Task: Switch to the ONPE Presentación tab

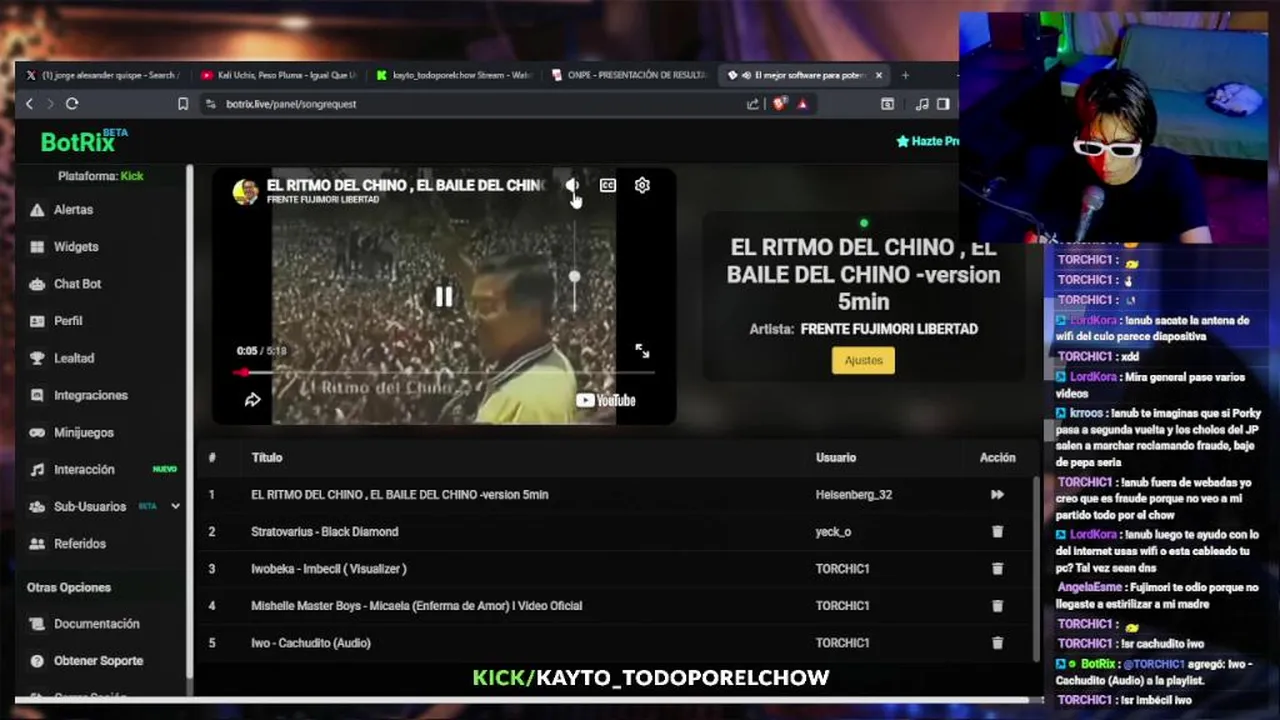Action: (630, 75)
